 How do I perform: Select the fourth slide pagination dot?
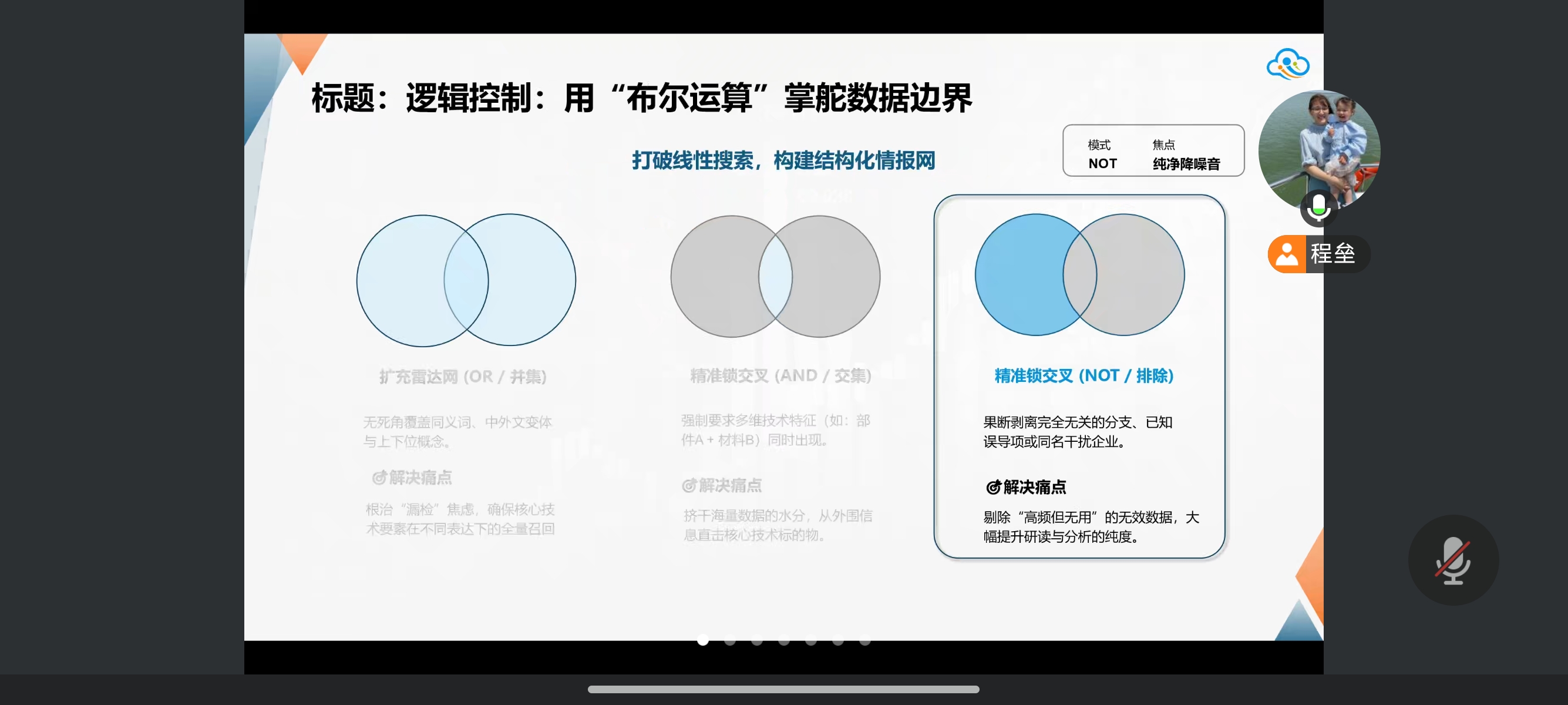click(x=784, y=640)
